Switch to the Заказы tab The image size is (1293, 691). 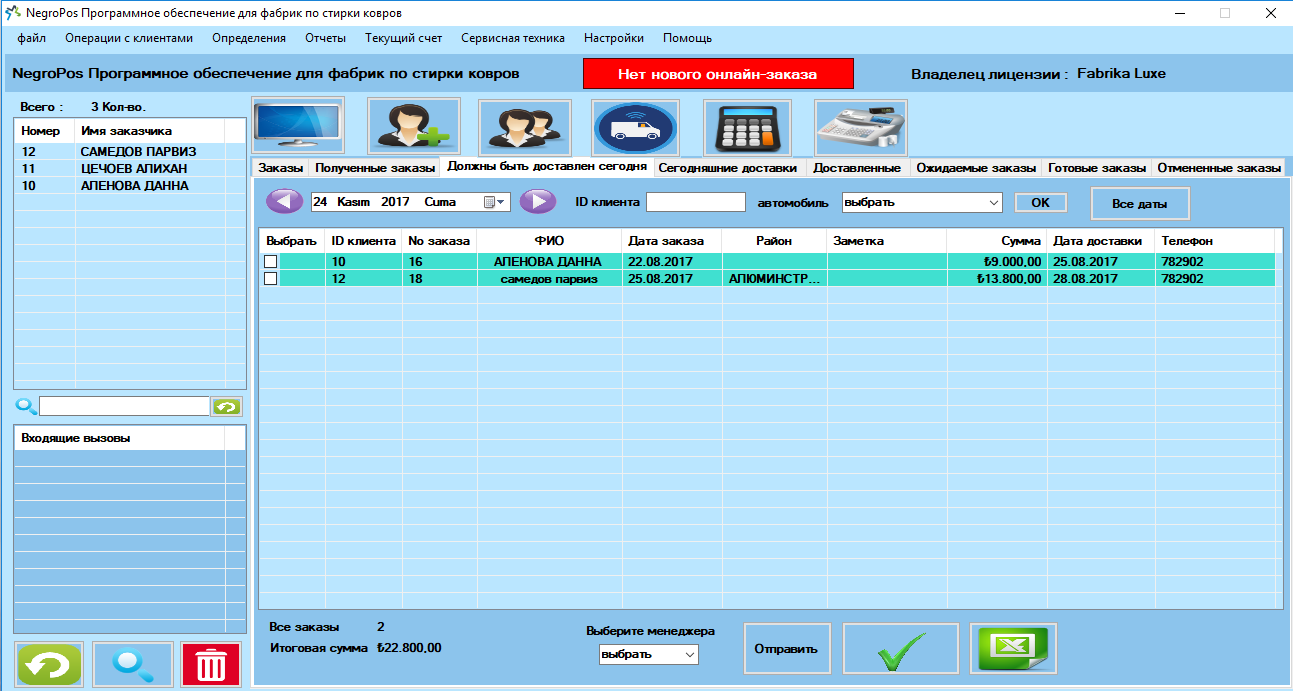click(280, 168)
